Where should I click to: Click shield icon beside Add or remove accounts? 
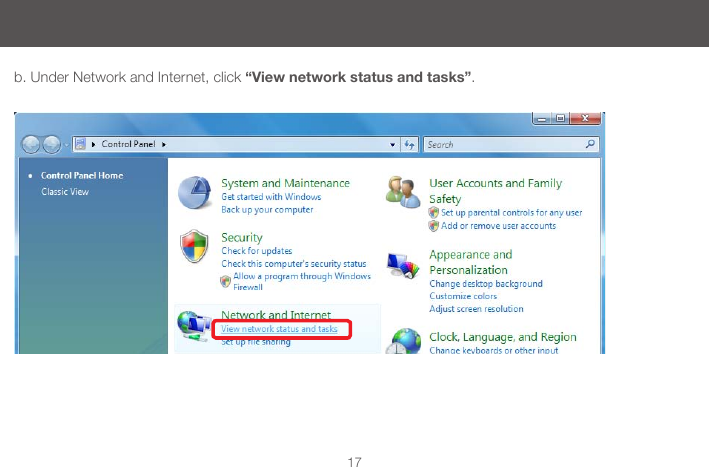[434, 226]
